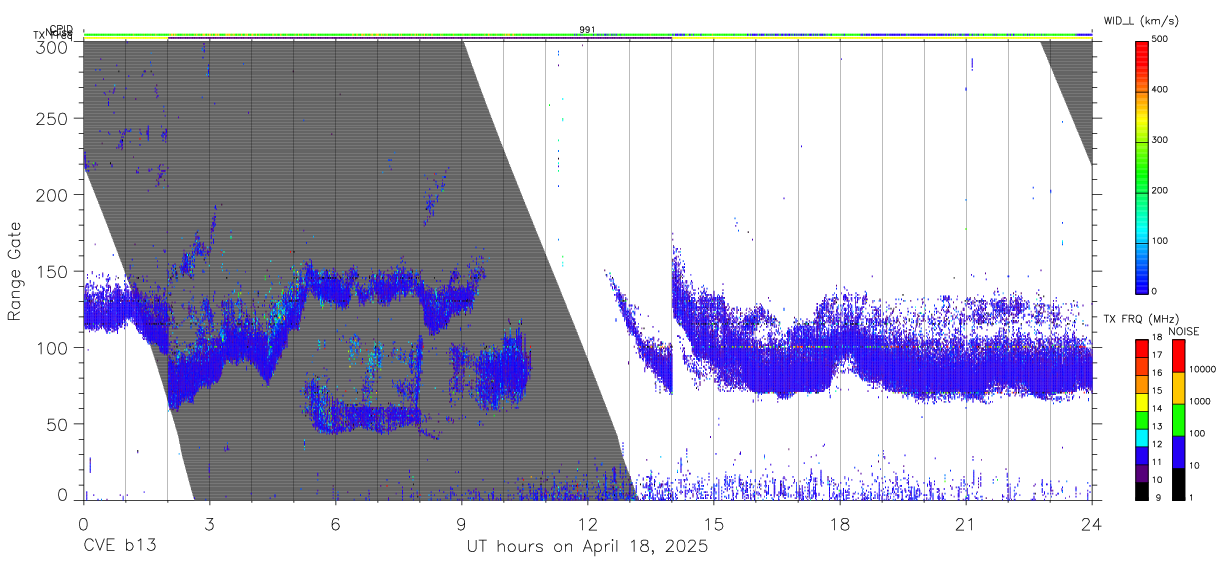Click the '14' tick on TX FRQ legend

point(1156,409)
